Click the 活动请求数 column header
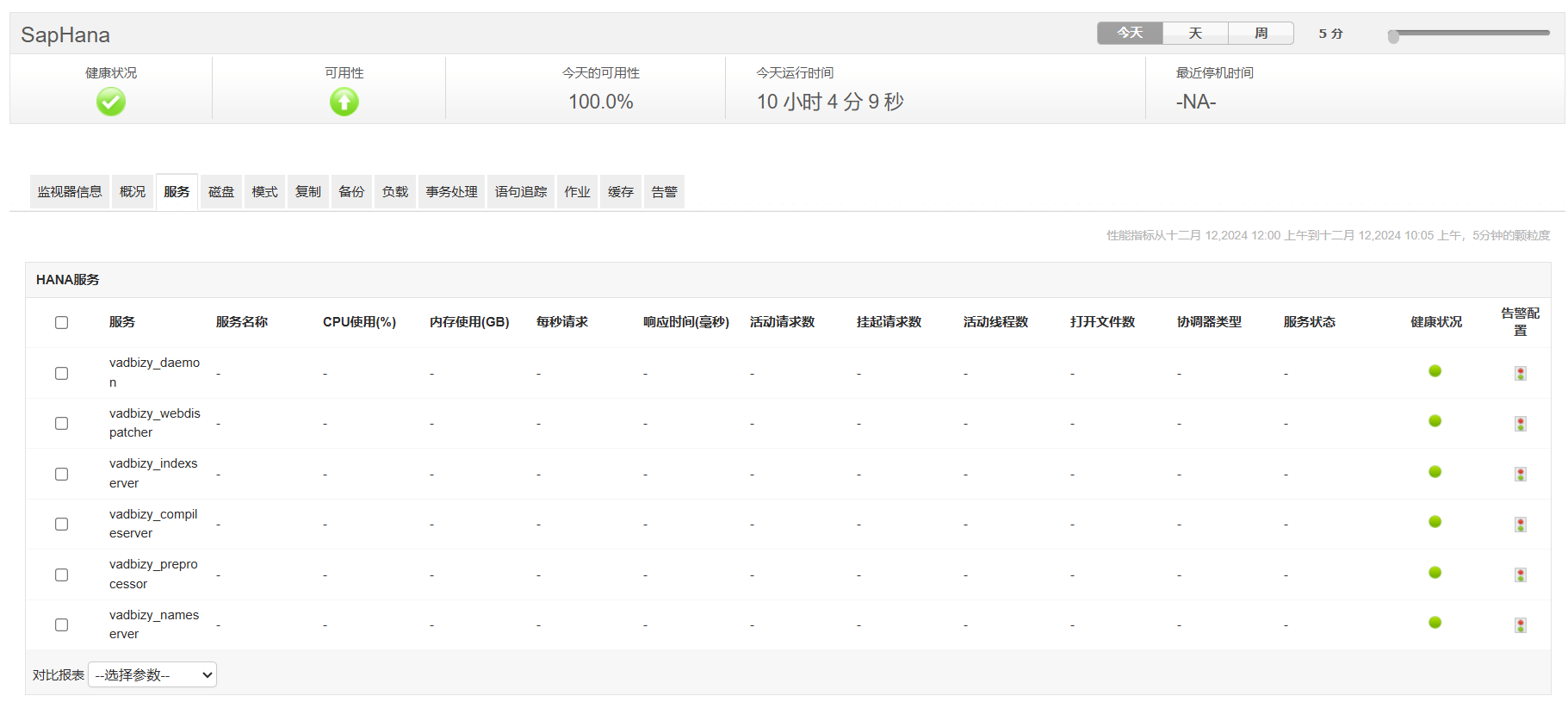The height and width of the screenshot is (708, 1568). (782, 322)
